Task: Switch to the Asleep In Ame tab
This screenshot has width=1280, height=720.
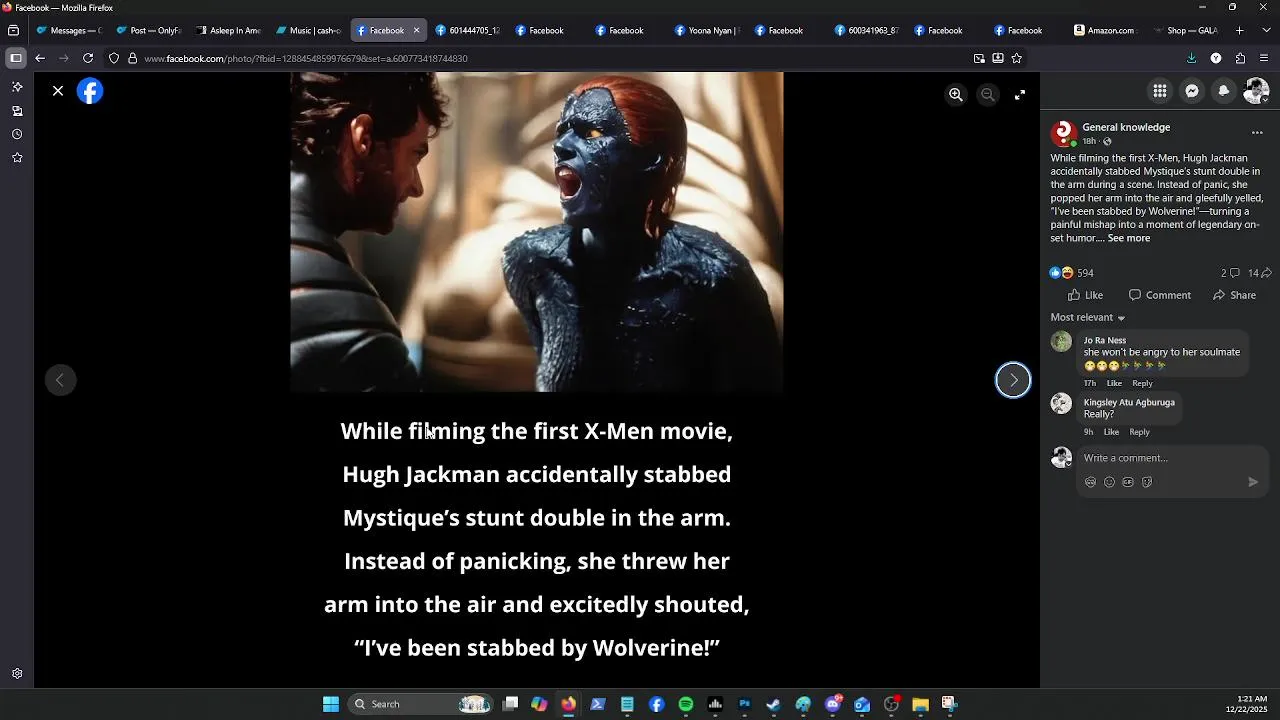Action: (228, 30)
